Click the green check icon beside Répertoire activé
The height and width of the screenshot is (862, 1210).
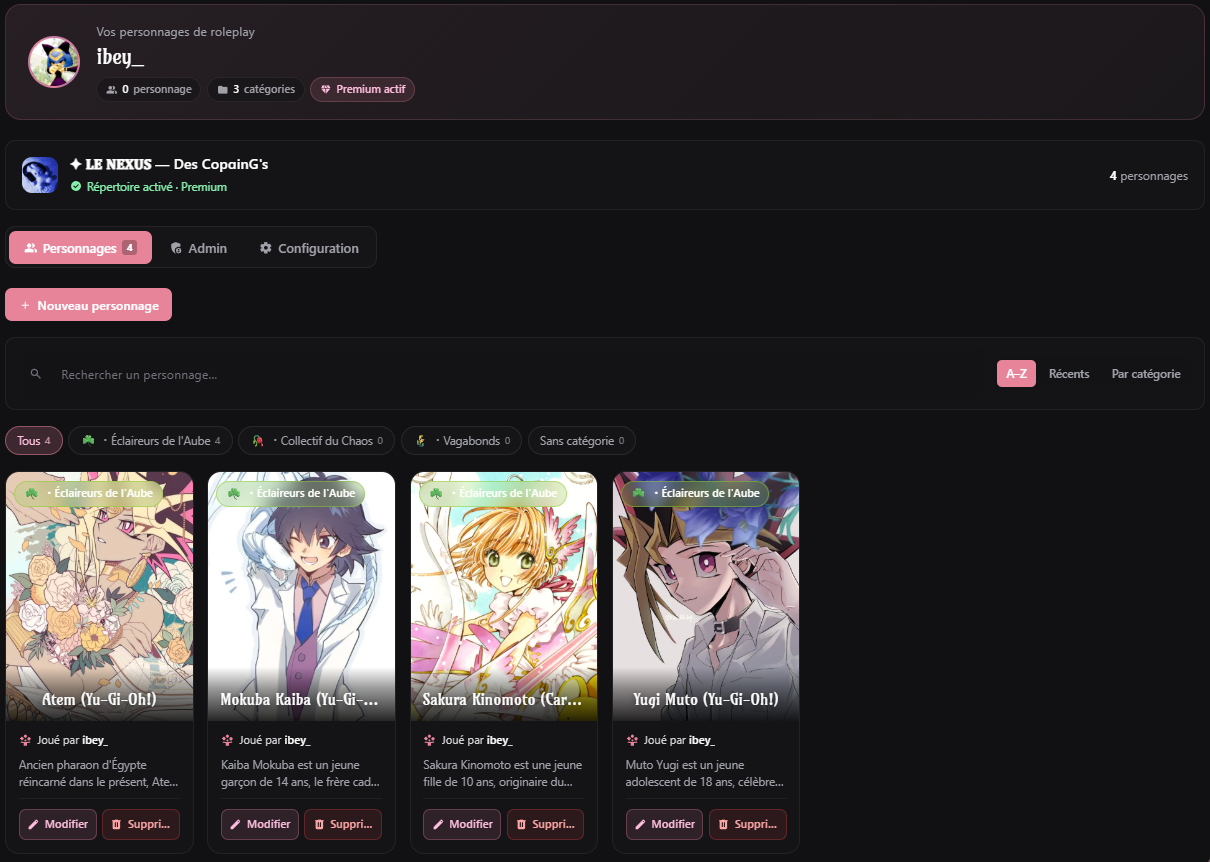pyautogui.click(x=76, y=187)
